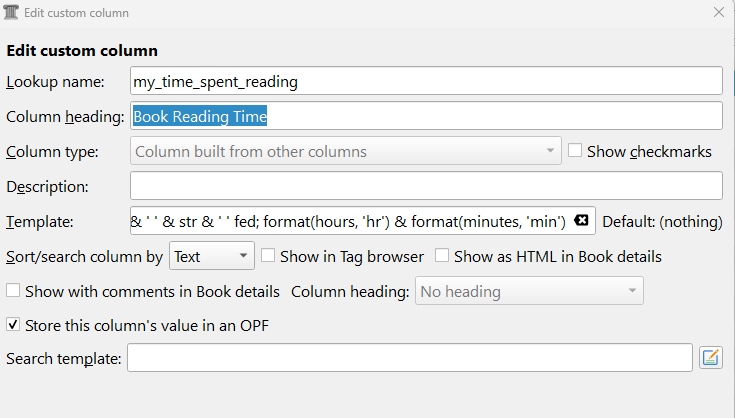The height and width of the screenshot is (418, 735).
Task: Click the Column heading label text
Action: click(65, 117)
